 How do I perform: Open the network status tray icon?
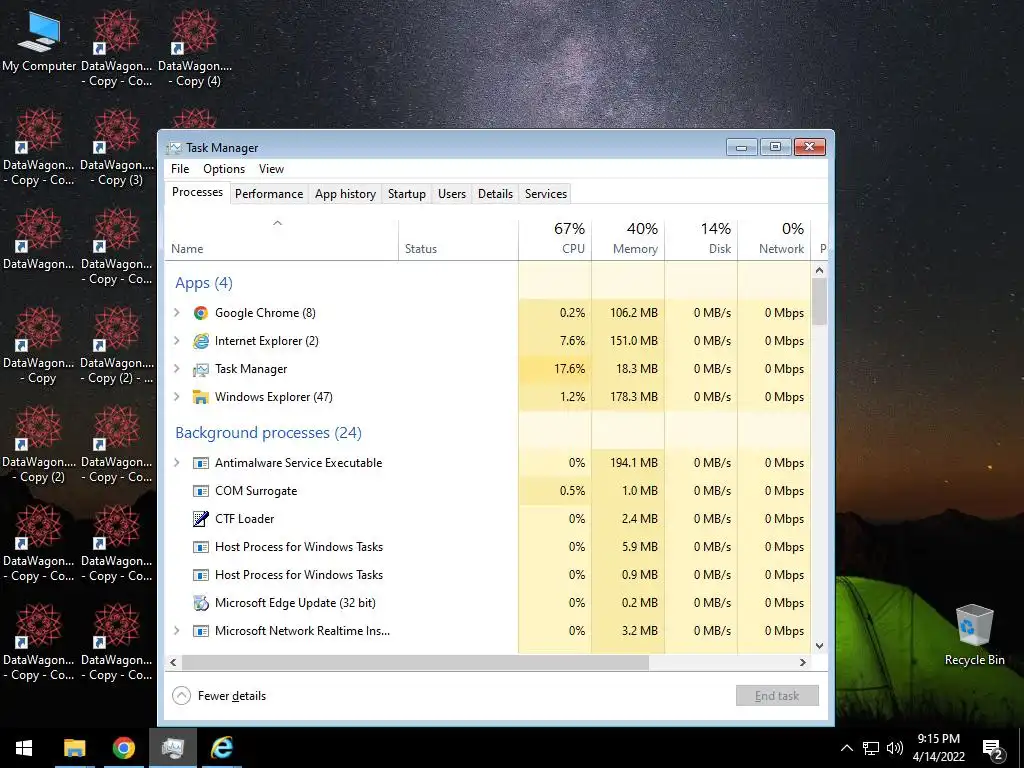pyautogui.click(x=871, y=748)
